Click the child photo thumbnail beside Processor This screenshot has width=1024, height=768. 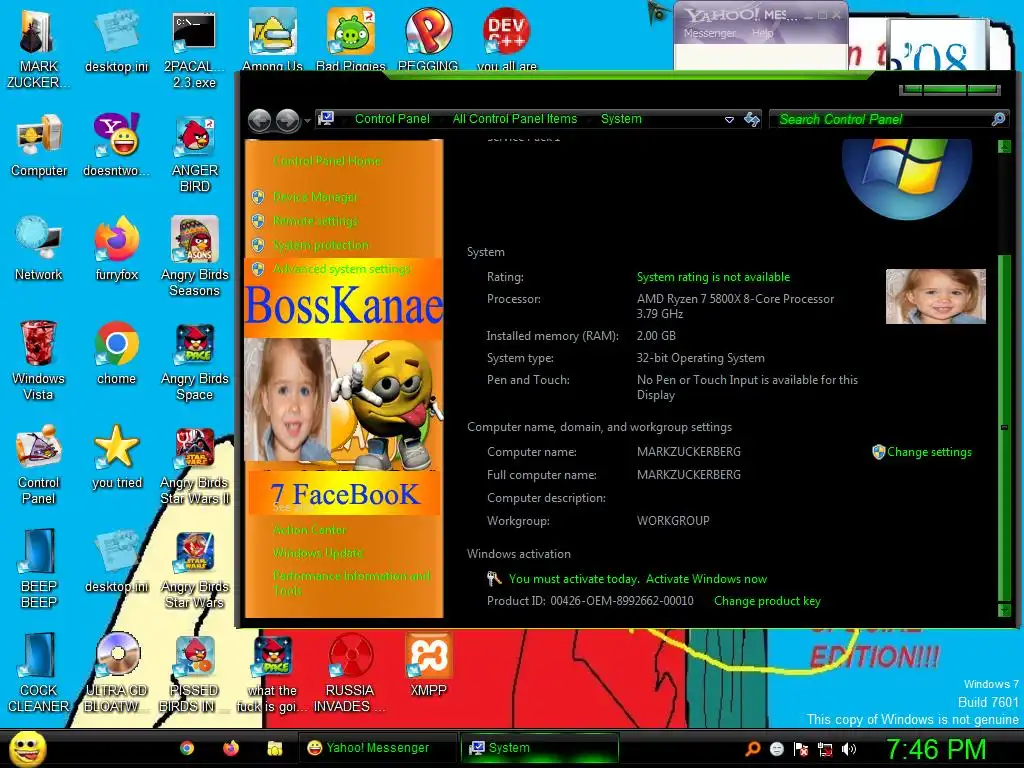(x=935, y=296)
